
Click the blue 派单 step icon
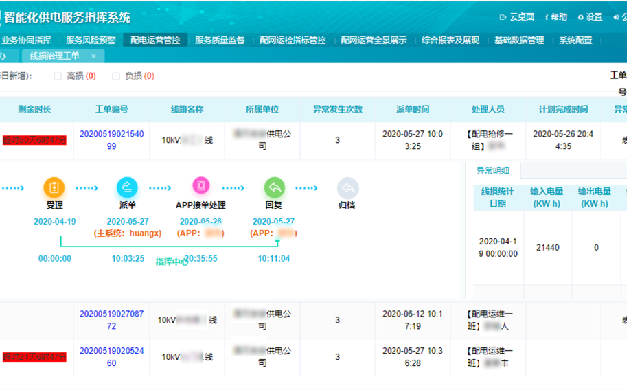click(x=127, y=187)
